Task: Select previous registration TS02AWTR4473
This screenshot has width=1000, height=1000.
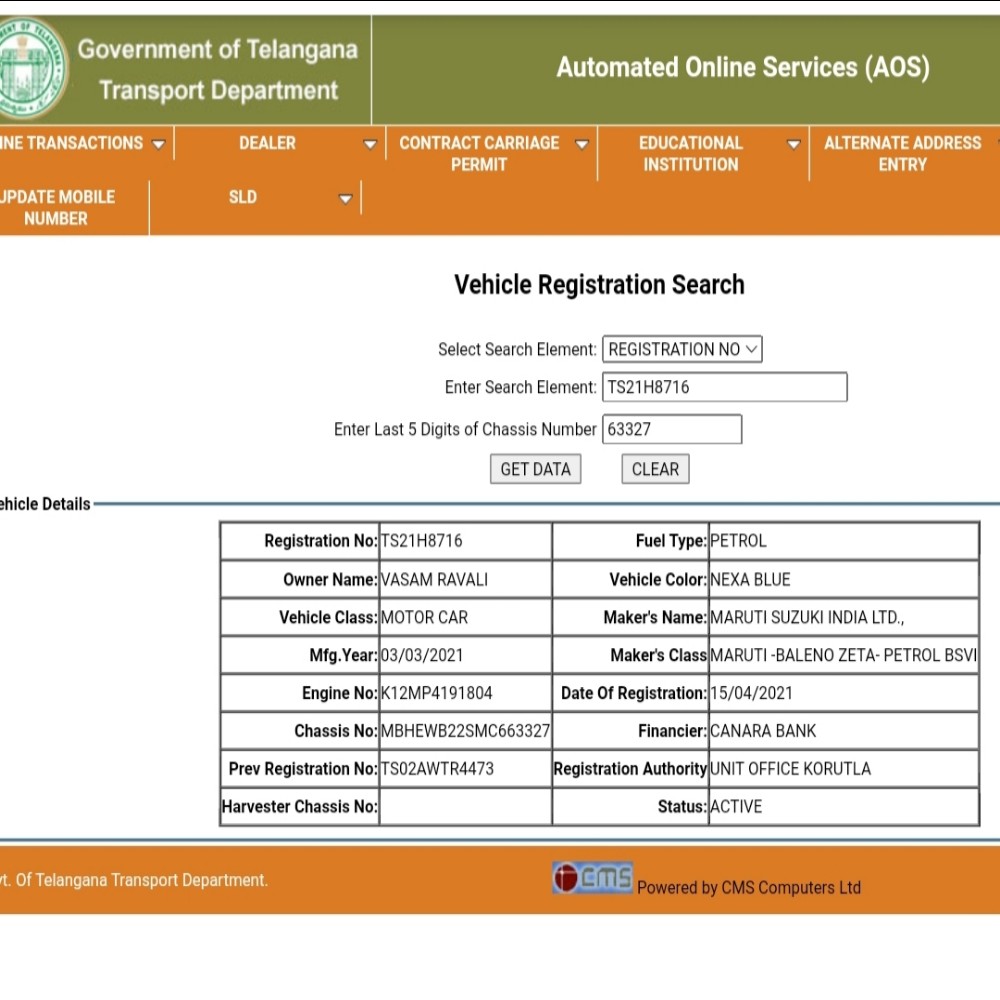Action: [x=437, y=769]
